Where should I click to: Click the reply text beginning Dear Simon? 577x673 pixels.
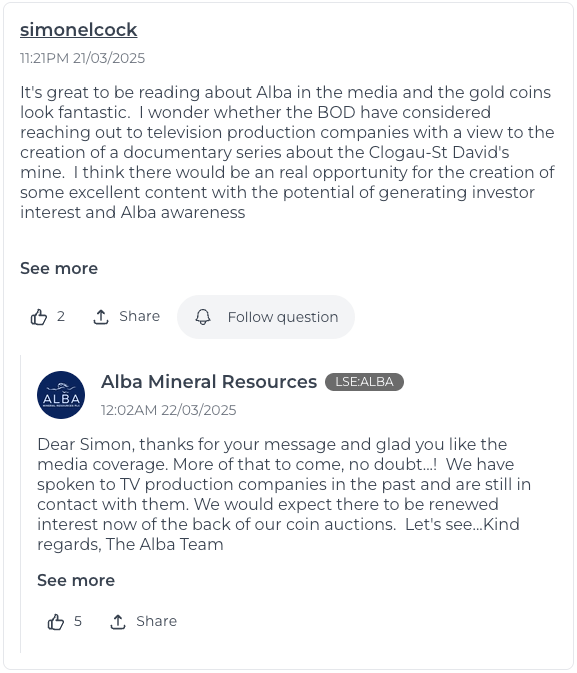point(284,494)
